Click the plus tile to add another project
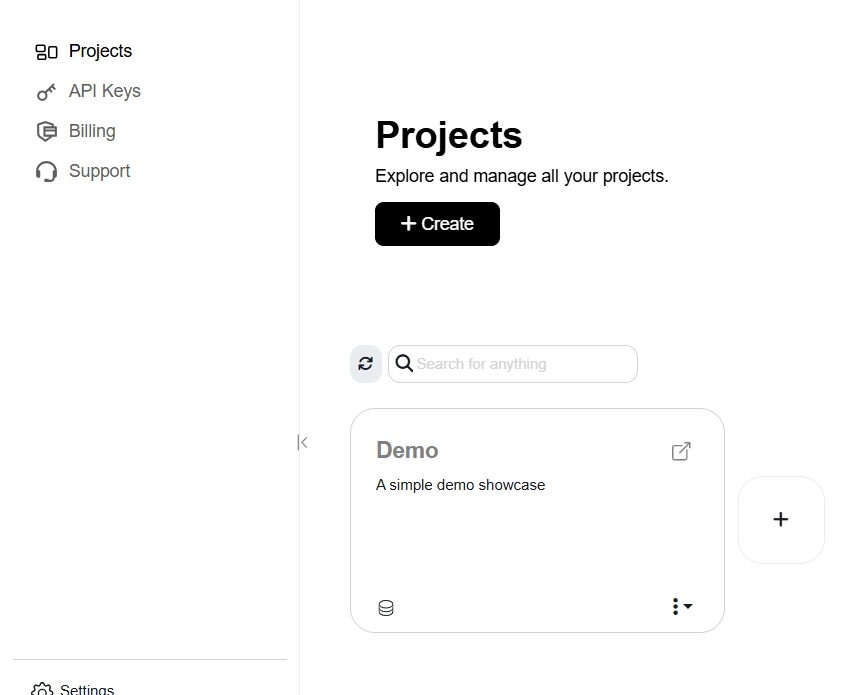The height and width of the screenshot is (695, 858). [781, 520]
